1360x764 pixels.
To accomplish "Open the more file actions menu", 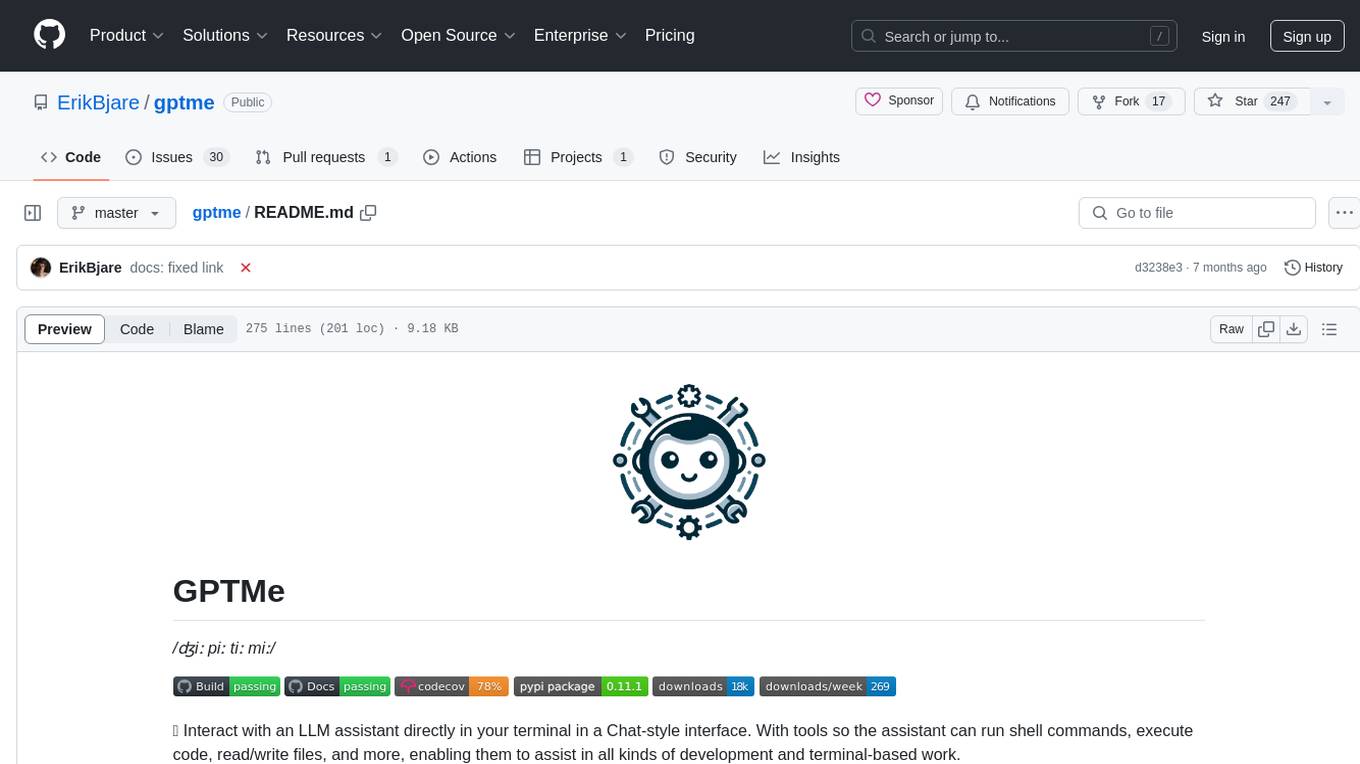I will (x=1344, y=213).
